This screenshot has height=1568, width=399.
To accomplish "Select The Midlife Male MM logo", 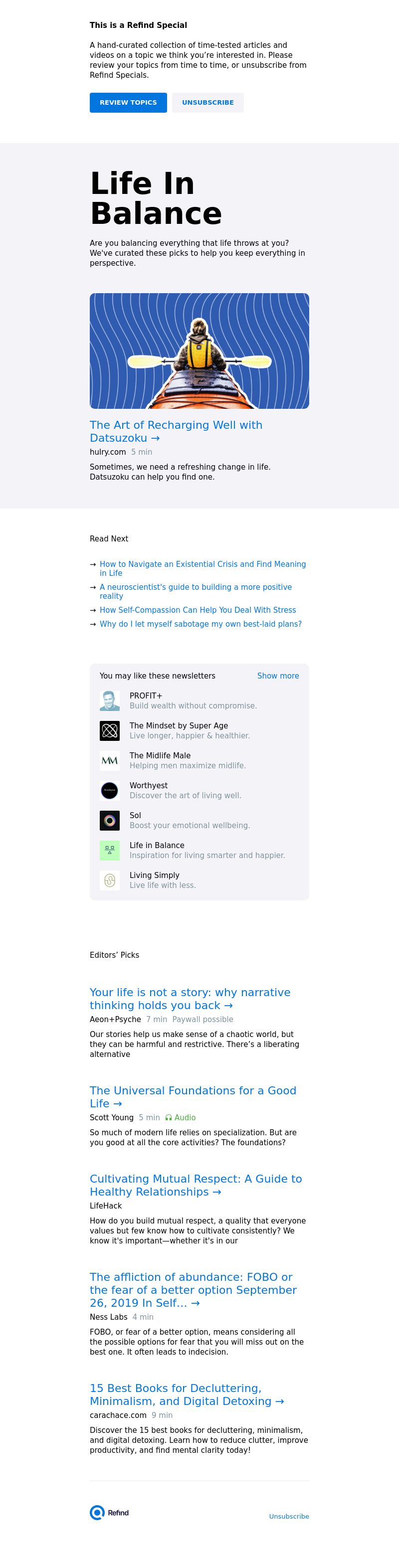I will [x=110, y=760].
